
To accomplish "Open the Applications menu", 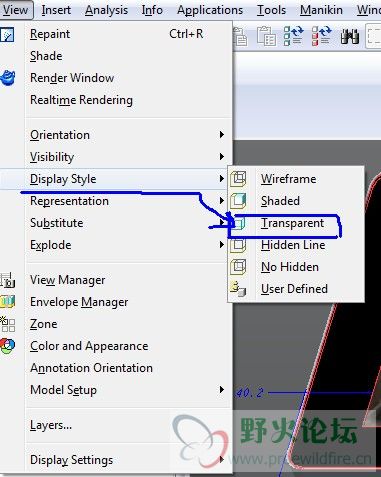I will click(210, 10).
